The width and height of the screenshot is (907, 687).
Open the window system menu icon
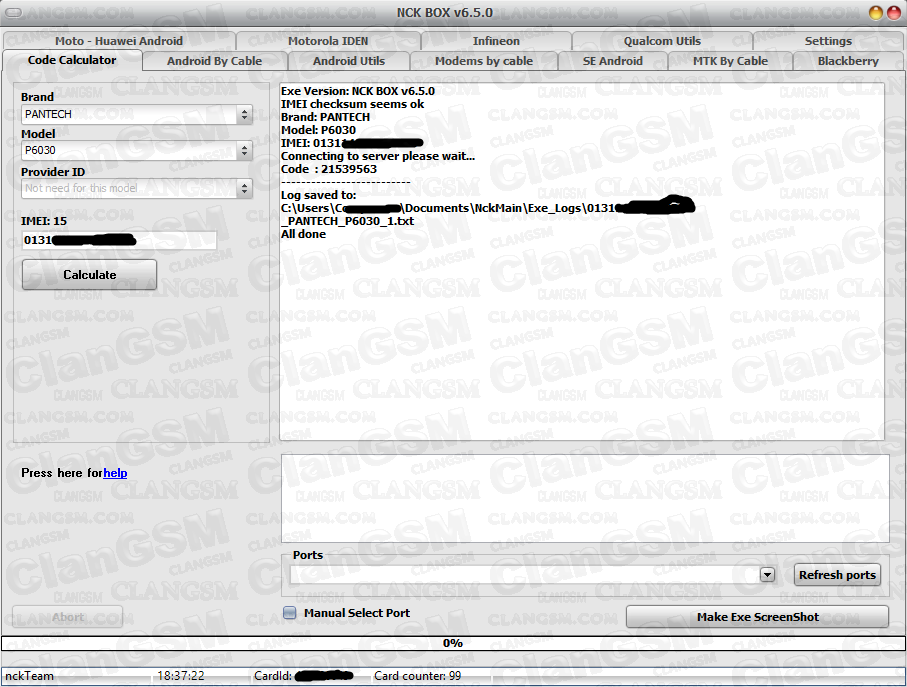13,13
